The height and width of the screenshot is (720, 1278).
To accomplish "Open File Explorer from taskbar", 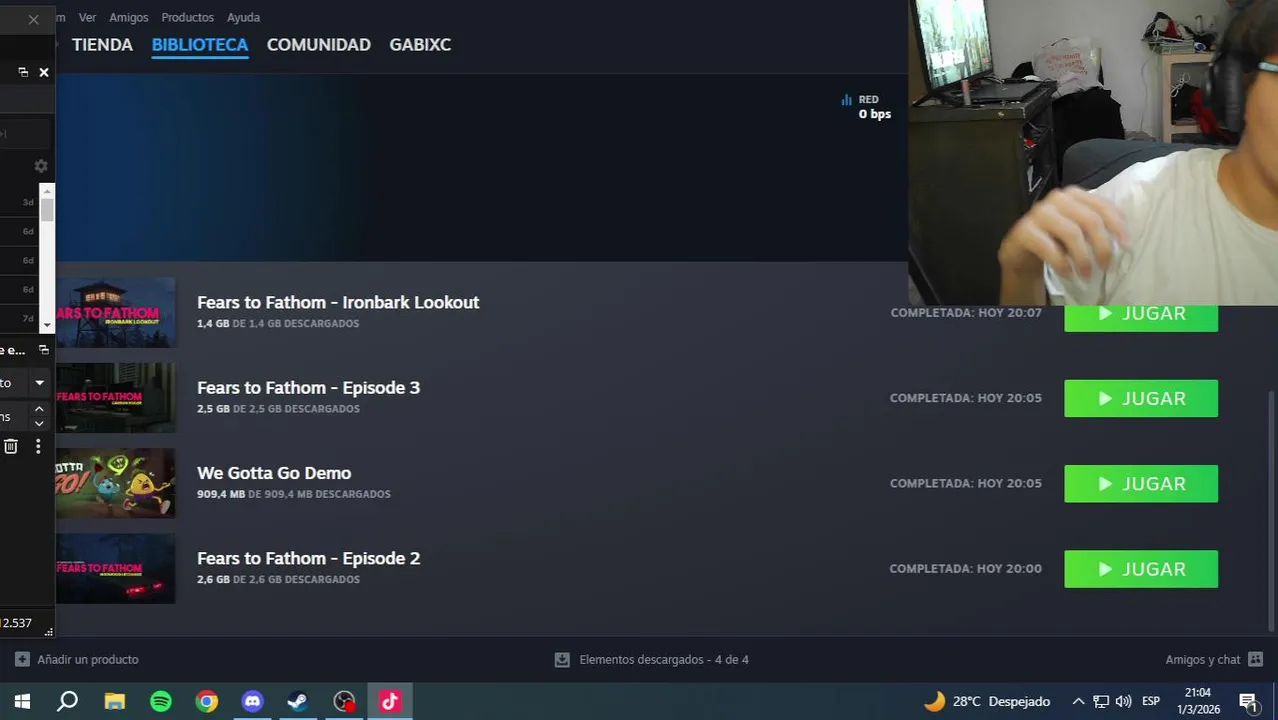I will point(114,701).
